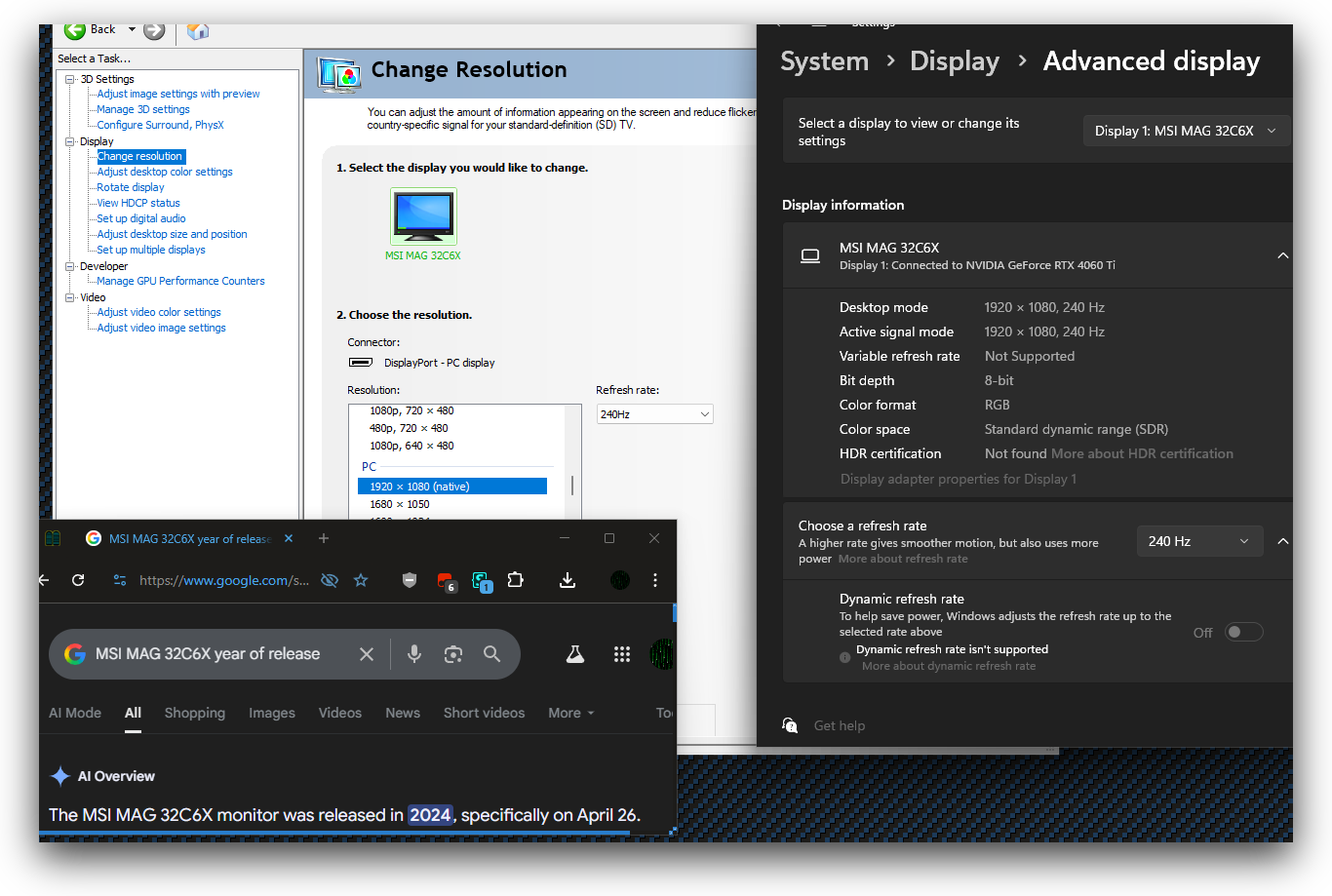
Task: Open Adjust video image settings
Action: (x=161, y=328)
